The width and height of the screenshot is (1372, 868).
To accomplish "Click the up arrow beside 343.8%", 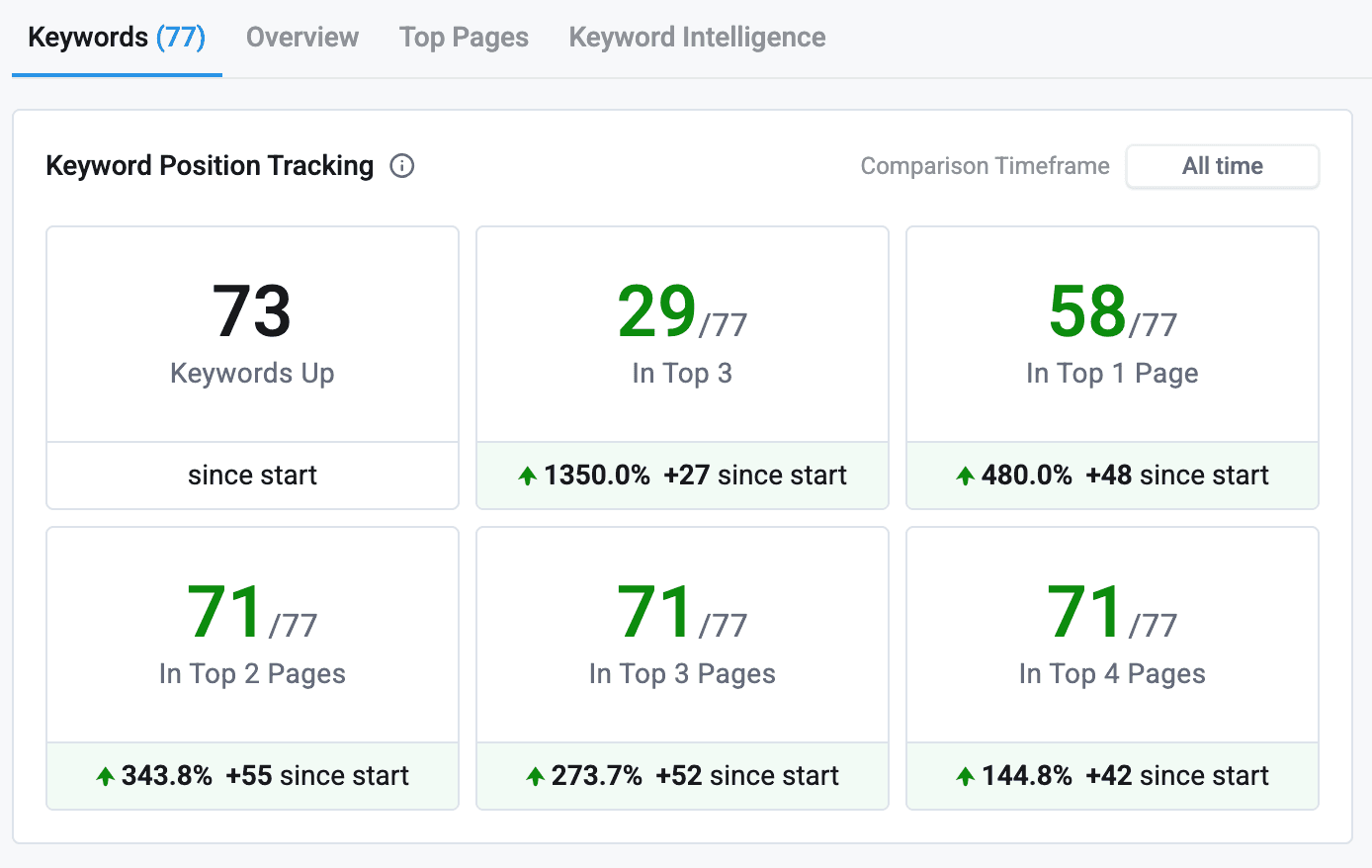I will (104, 775).
